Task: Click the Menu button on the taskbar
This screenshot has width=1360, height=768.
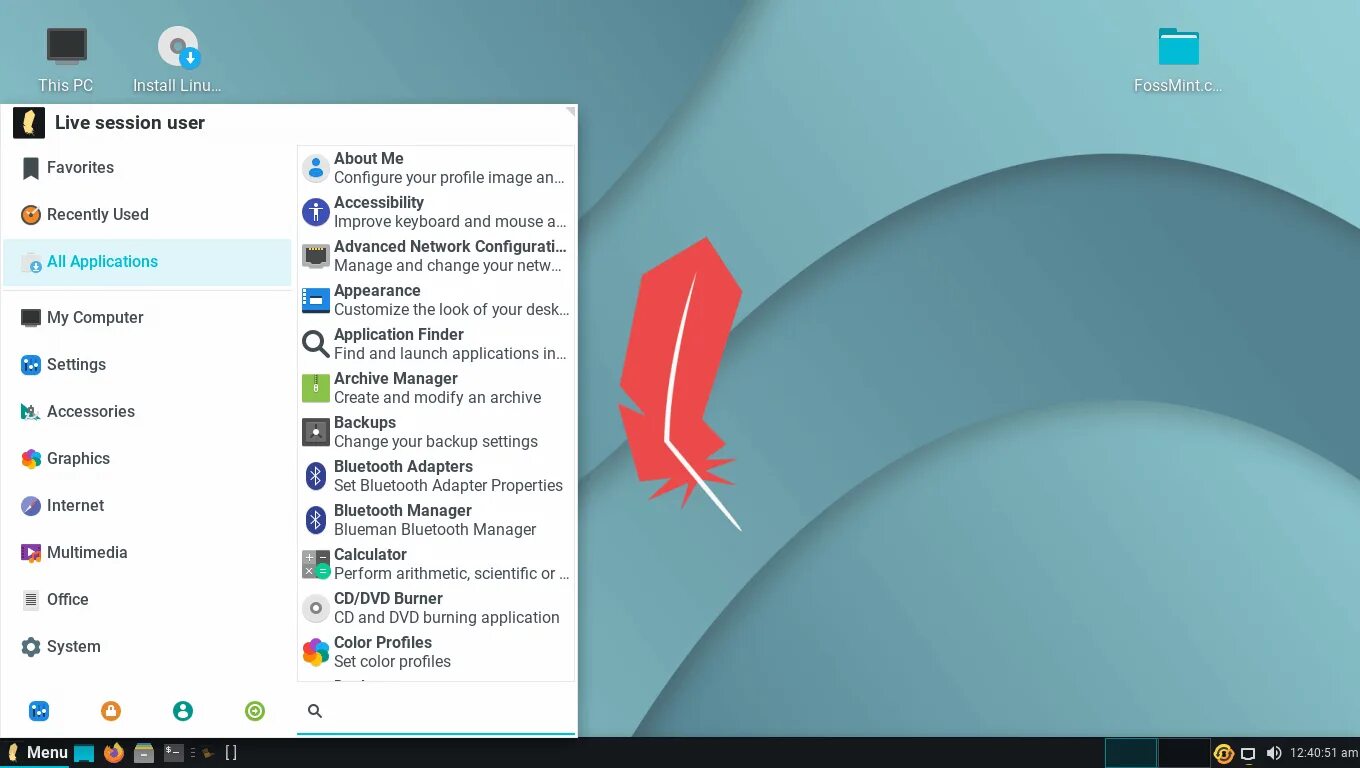Action: click(37, 753)
